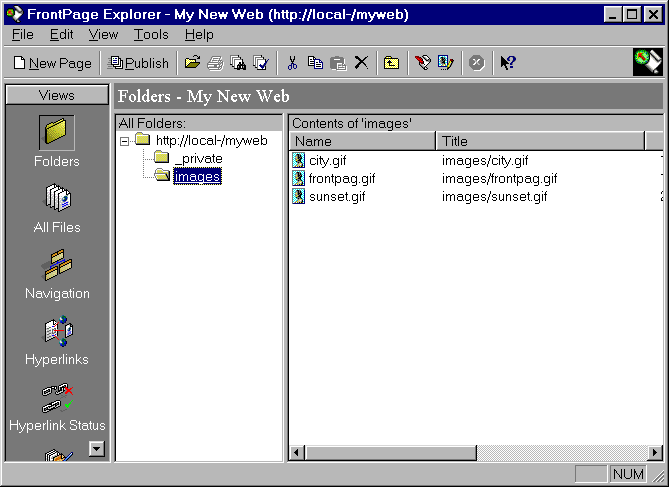
Task: Switch to the Hyperlink Status view
Action: click(57, 407)
